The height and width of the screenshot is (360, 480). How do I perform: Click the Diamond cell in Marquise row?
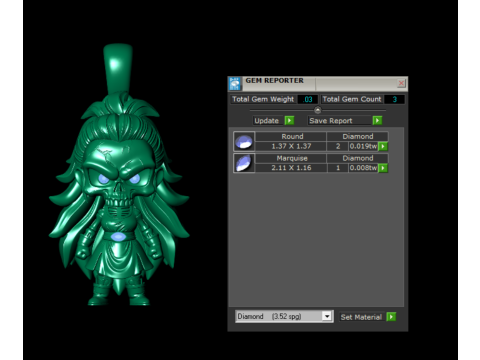click(x=358, y=158)
